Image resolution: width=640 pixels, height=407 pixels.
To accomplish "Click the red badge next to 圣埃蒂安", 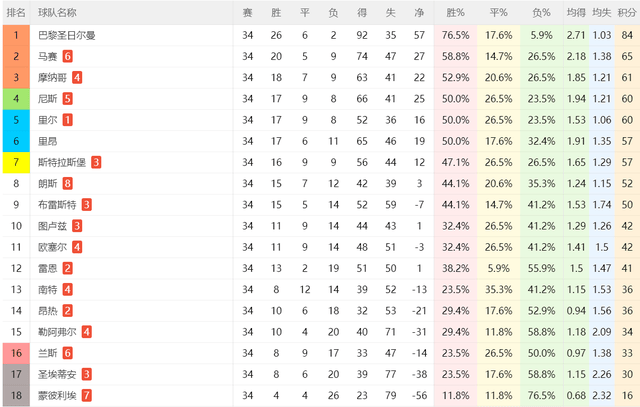I will [x=87, y=374].
